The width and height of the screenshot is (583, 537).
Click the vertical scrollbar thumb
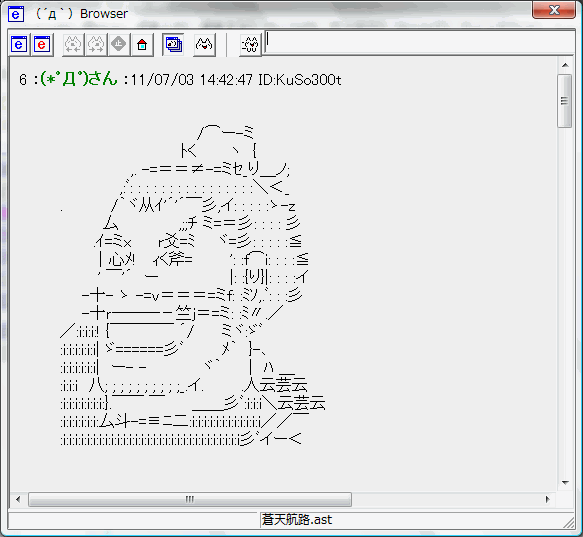565,101
